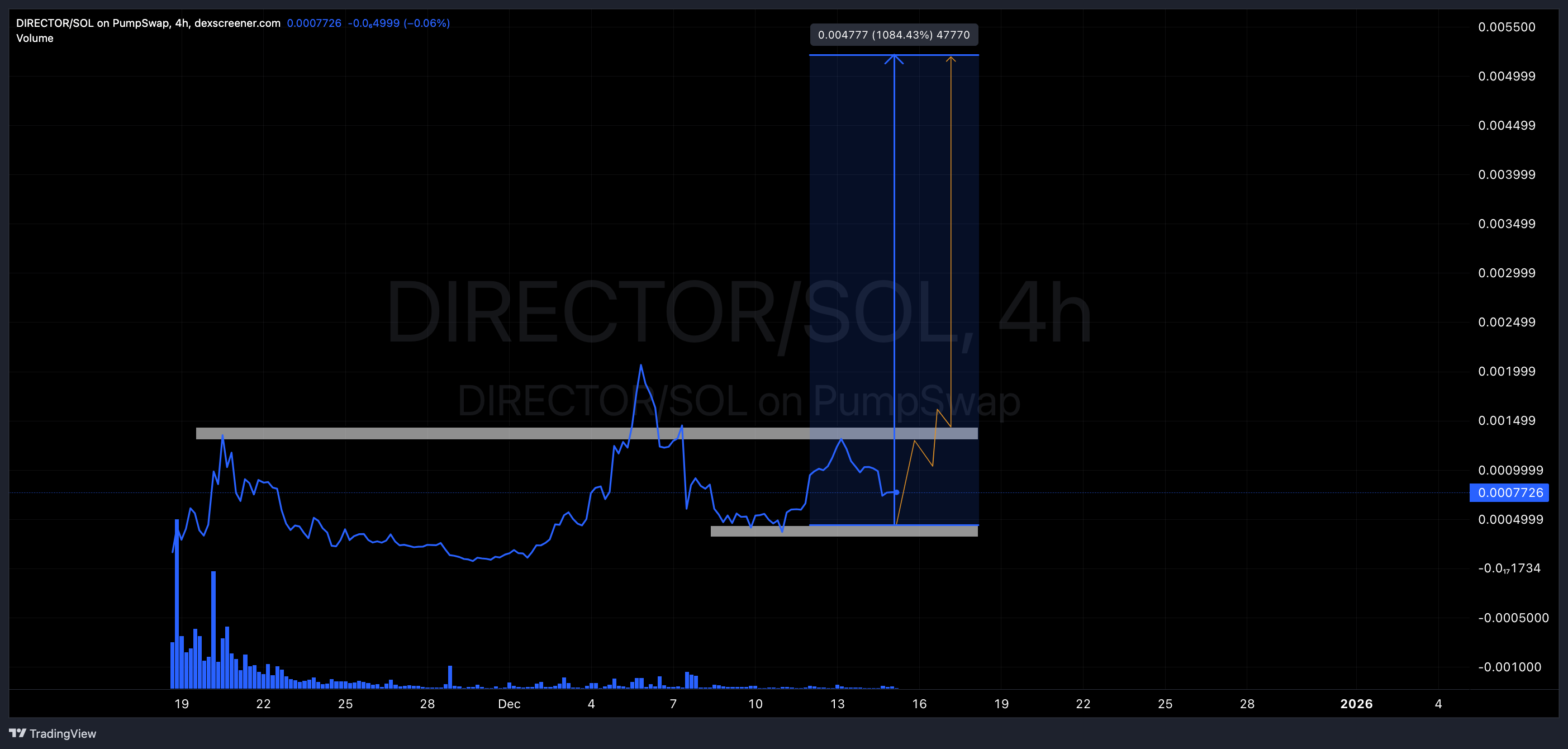Click the TradingView logo icon
The height and width of the screenshot is (749, 1568).
18,733
